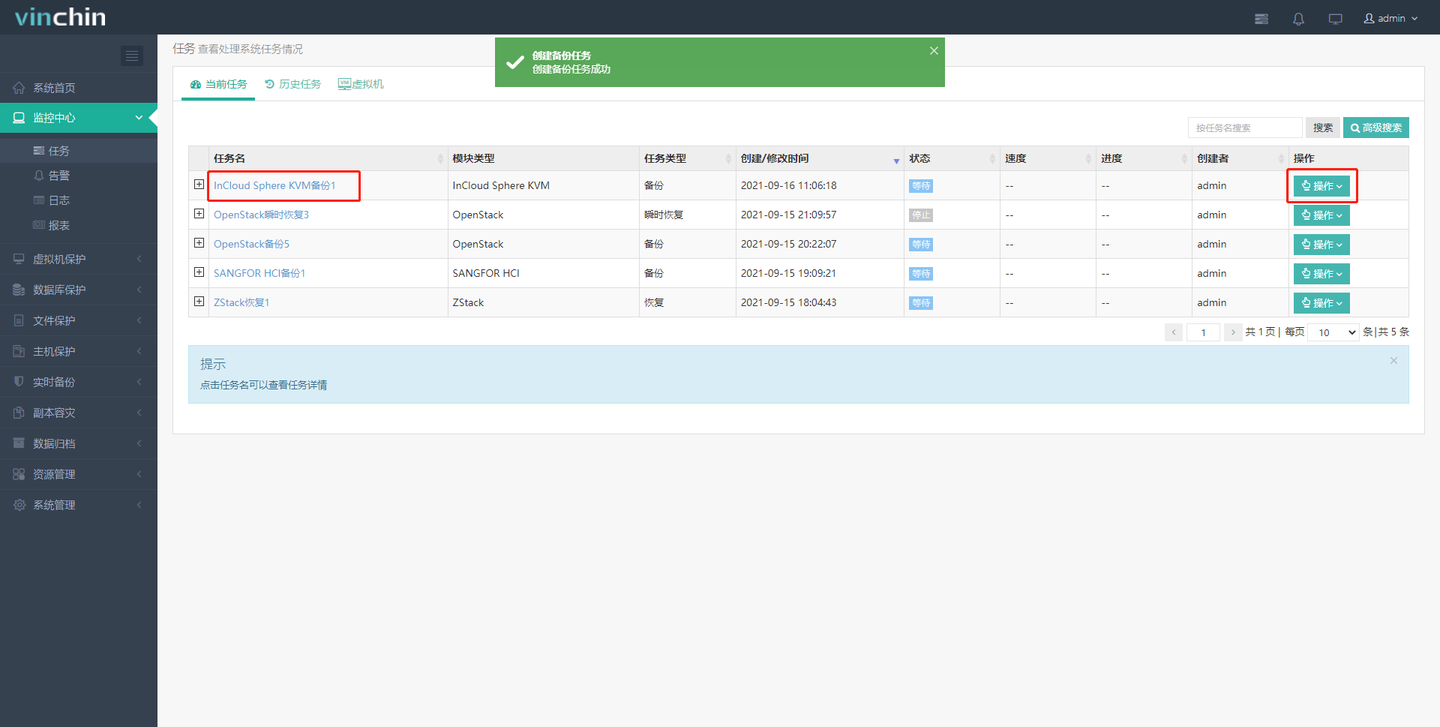Go to previous page in pagination
Viewport: 1440px width, 727px height.
[x=1174, y=332]
